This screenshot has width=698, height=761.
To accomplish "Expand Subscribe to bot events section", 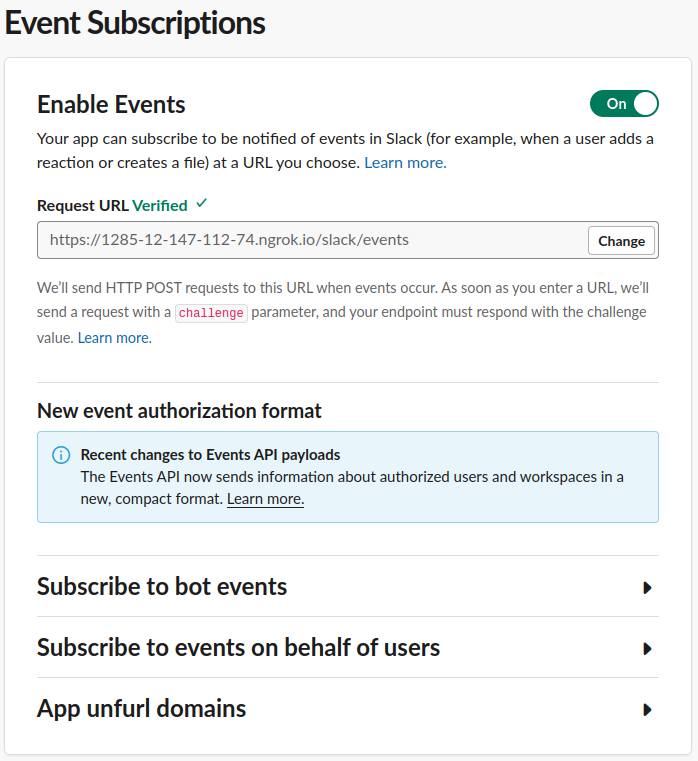I will coord(348,587).
